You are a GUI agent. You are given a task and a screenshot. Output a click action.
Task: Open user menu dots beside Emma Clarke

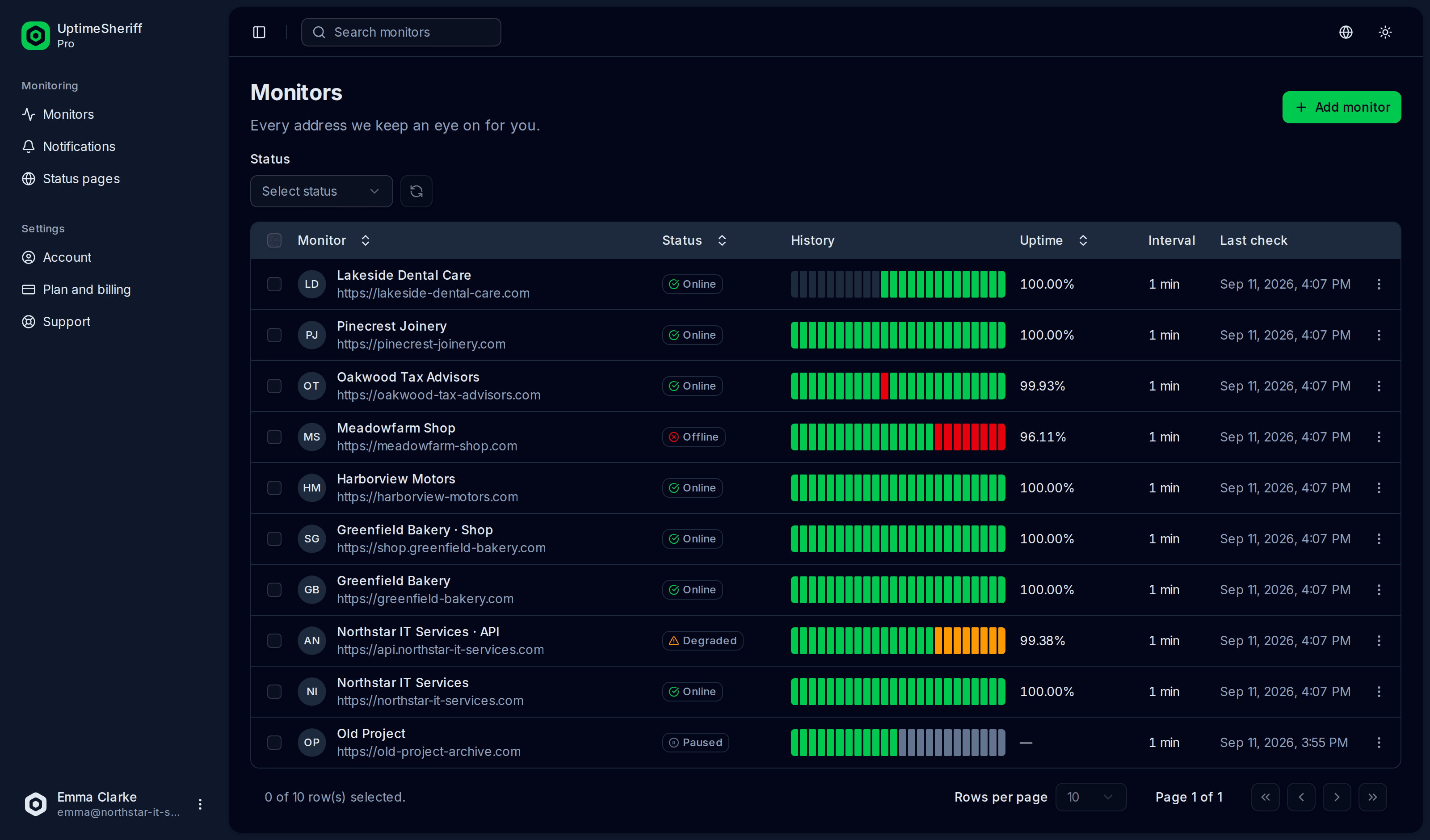pos(200,804)
